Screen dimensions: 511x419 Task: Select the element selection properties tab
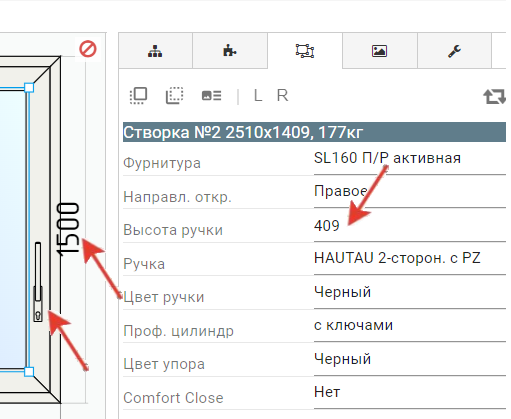point(305,51)
